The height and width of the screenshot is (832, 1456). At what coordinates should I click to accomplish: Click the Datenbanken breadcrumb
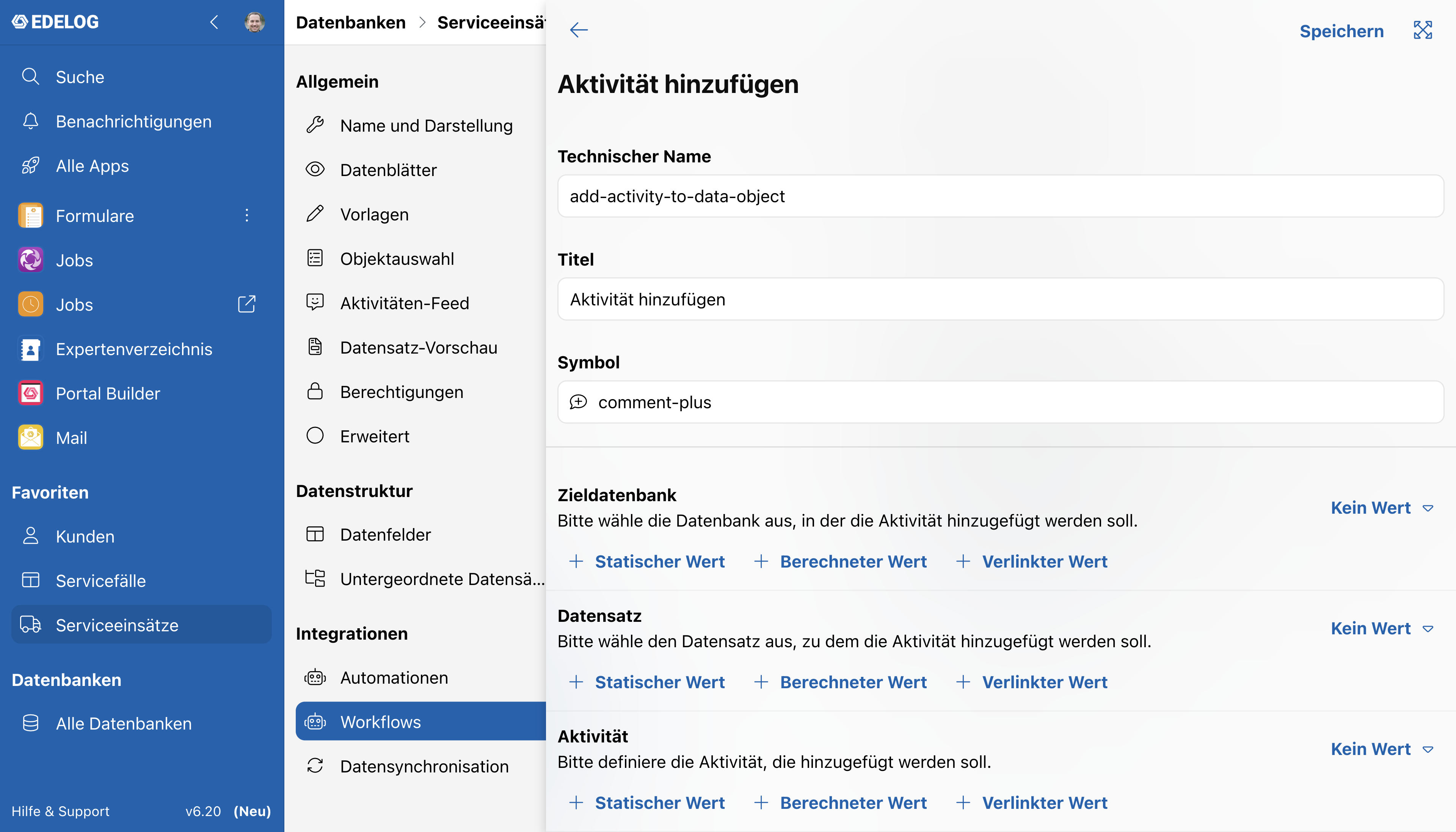(351, 22)
